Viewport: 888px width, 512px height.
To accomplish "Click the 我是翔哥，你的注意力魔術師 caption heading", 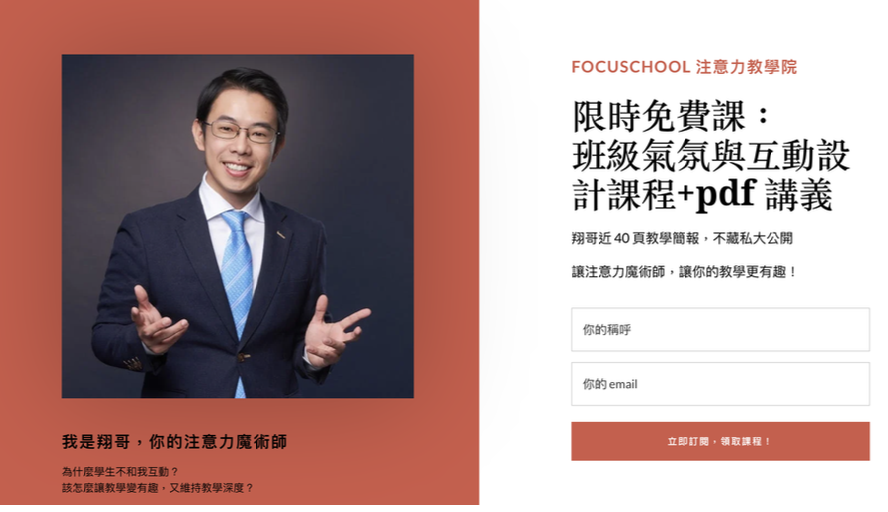I will pyautogui.click(x=174, y=442).
